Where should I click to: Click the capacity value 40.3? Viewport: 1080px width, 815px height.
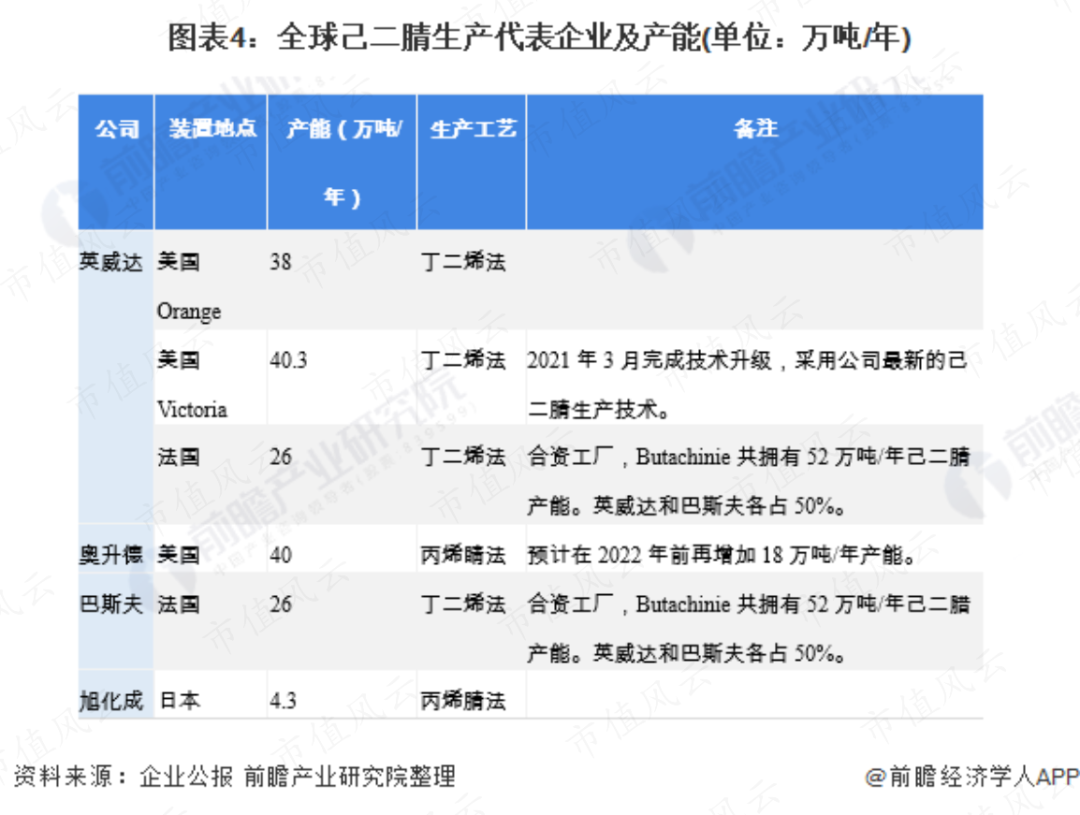point(289,360)
